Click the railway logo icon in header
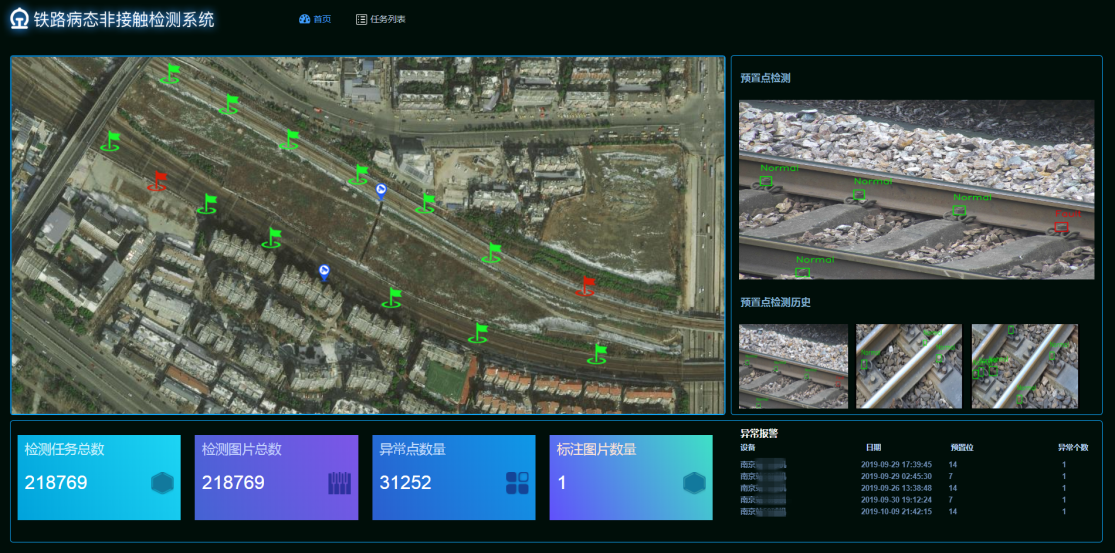The width and height of the screenshot is (1115, 553). click(x=20, y=20)
